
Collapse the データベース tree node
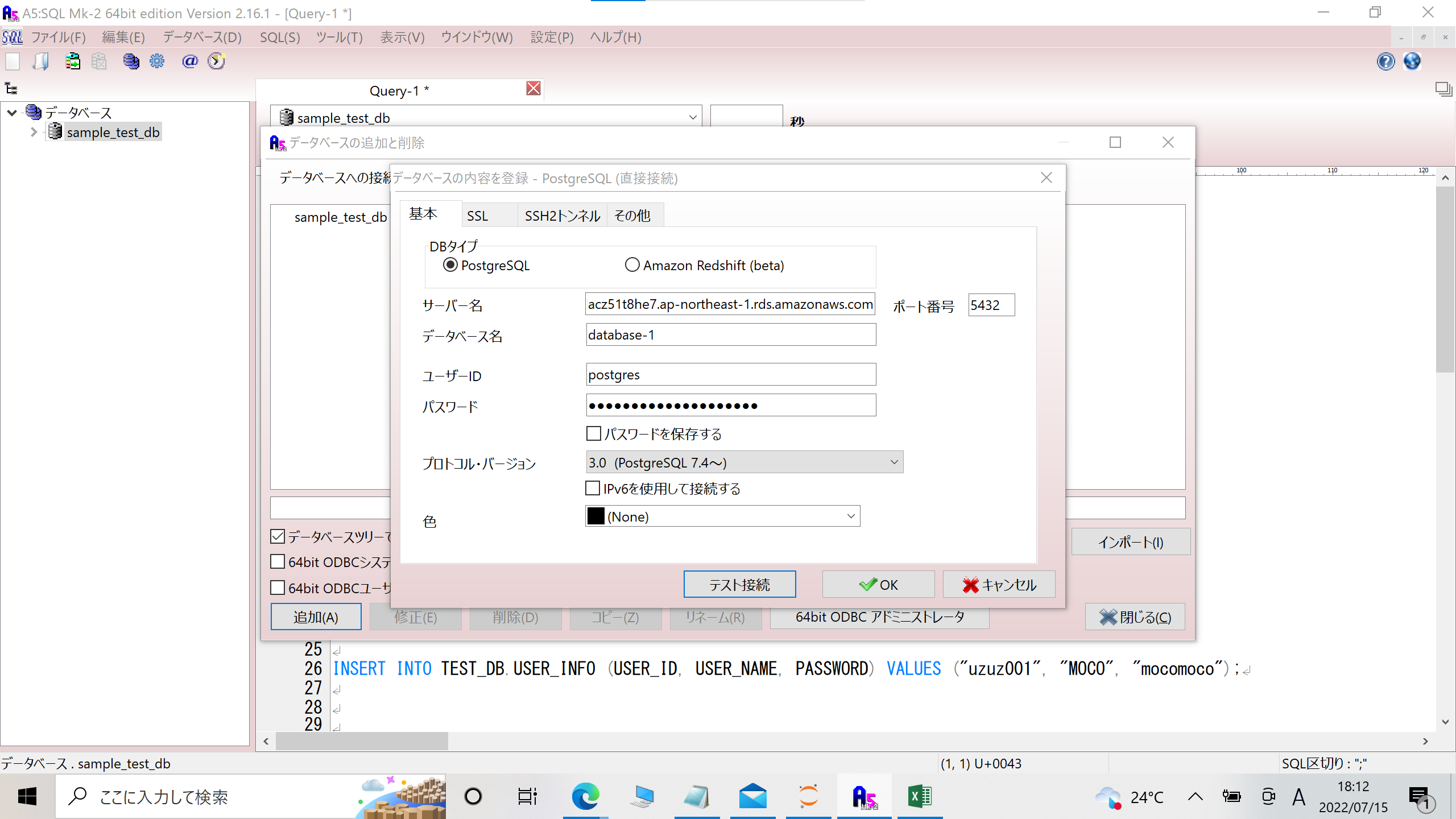point(12,112)
